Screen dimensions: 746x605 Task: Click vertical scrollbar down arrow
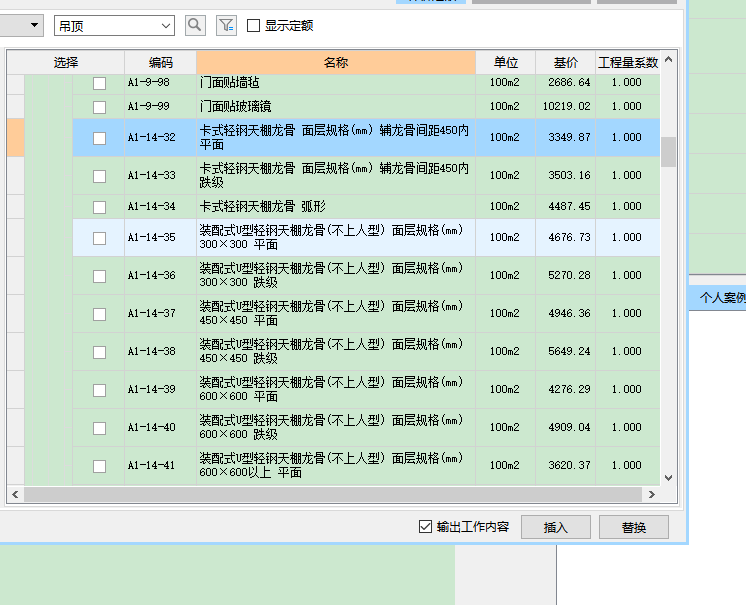[x=668, y=478]
